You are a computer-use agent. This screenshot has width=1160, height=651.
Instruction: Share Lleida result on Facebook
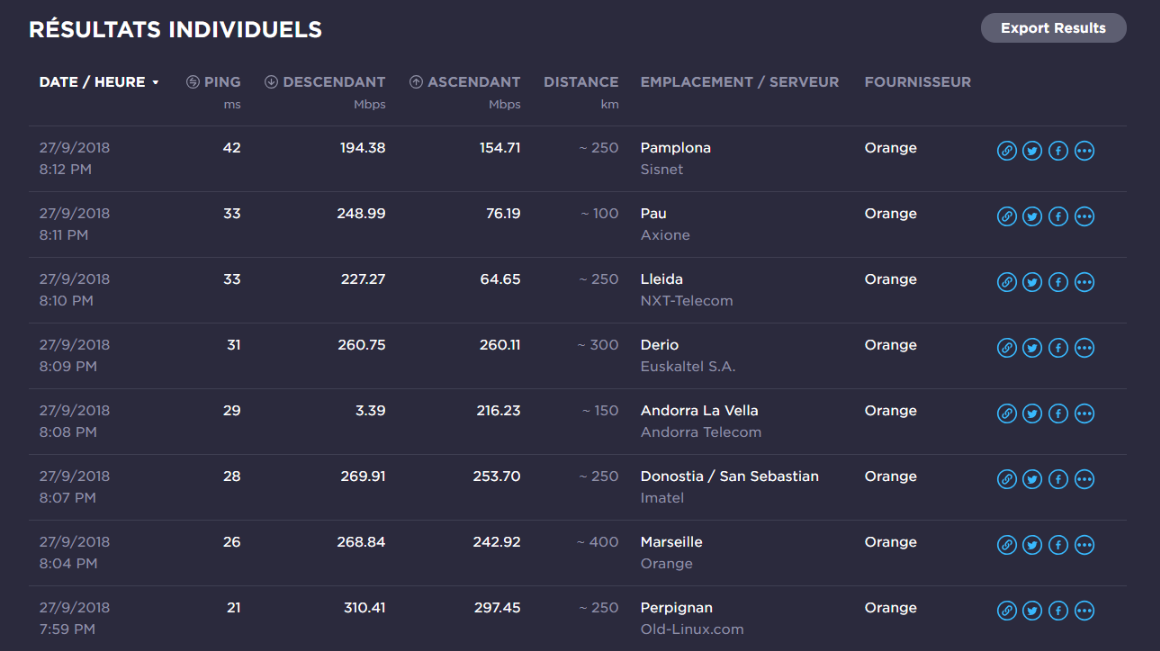point(1058,283)
